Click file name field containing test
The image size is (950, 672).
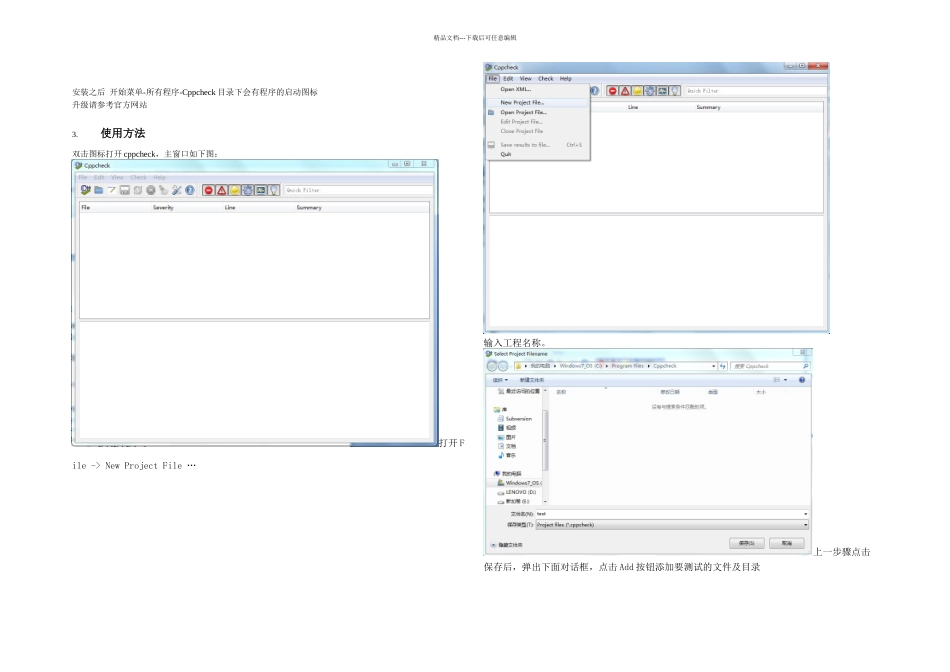pyautogui.click(x=672, y=514)
